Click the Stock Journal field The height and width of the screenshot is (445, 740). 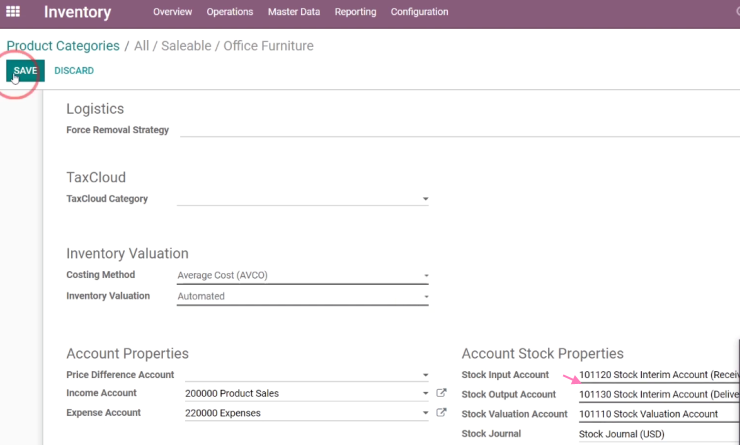point(659,434)
